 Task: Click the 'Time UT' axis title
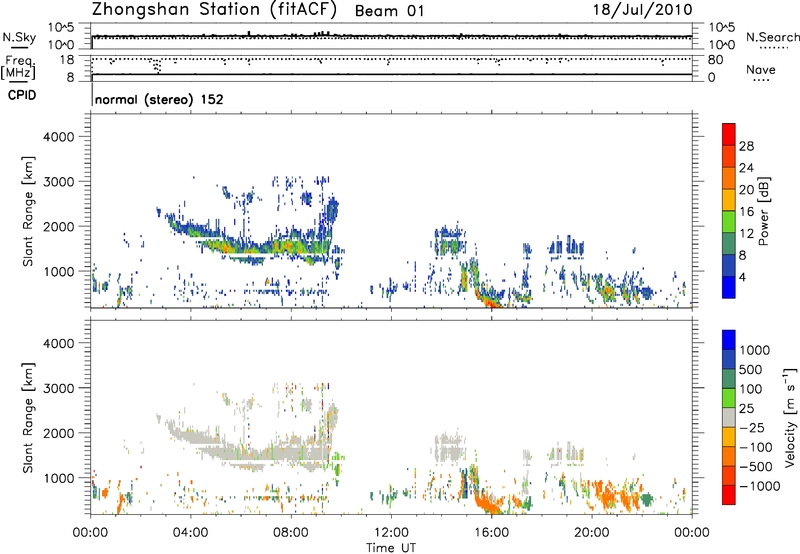tap(391, 548)
